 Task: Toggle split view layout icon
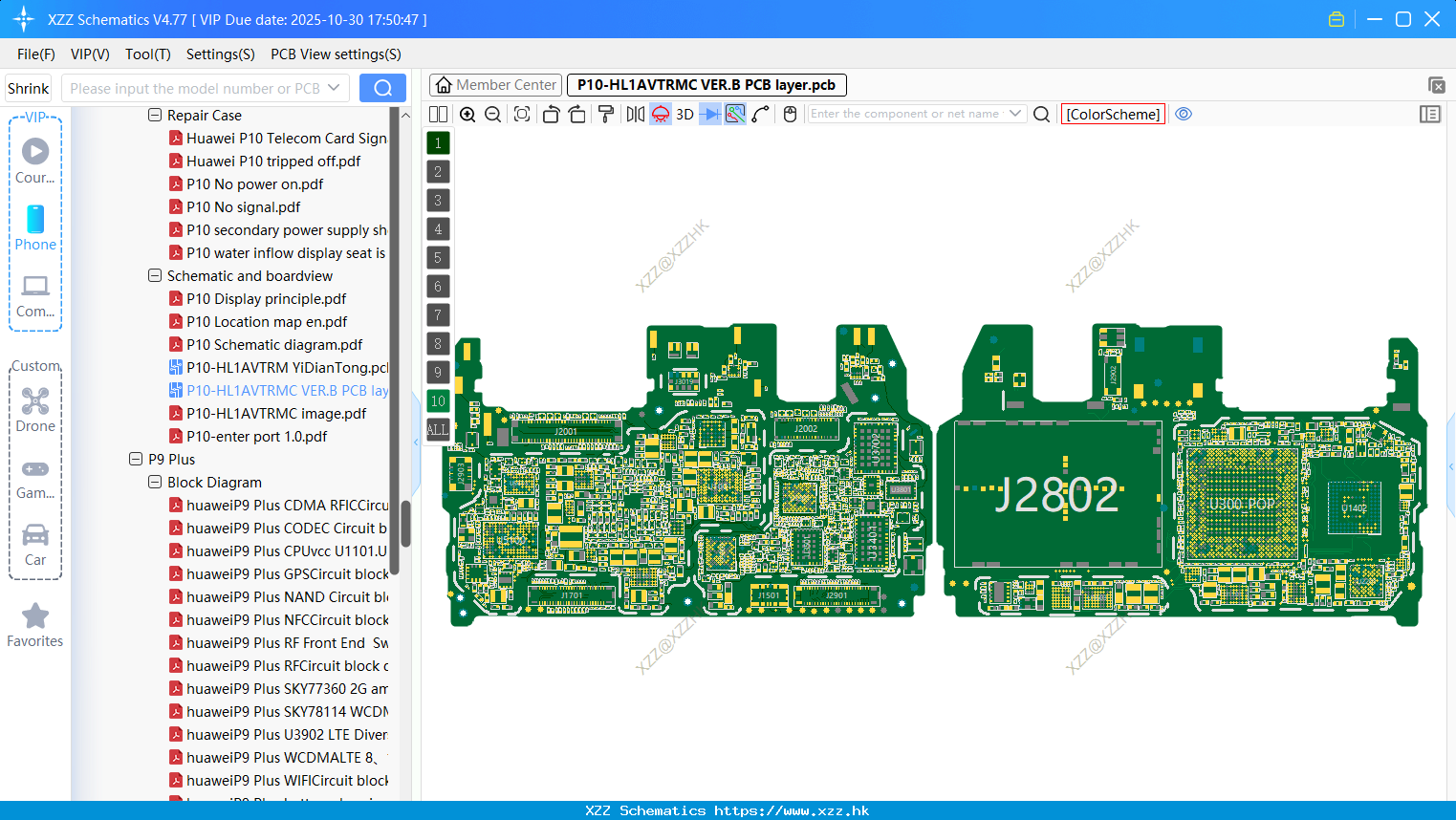coord(438,114)
